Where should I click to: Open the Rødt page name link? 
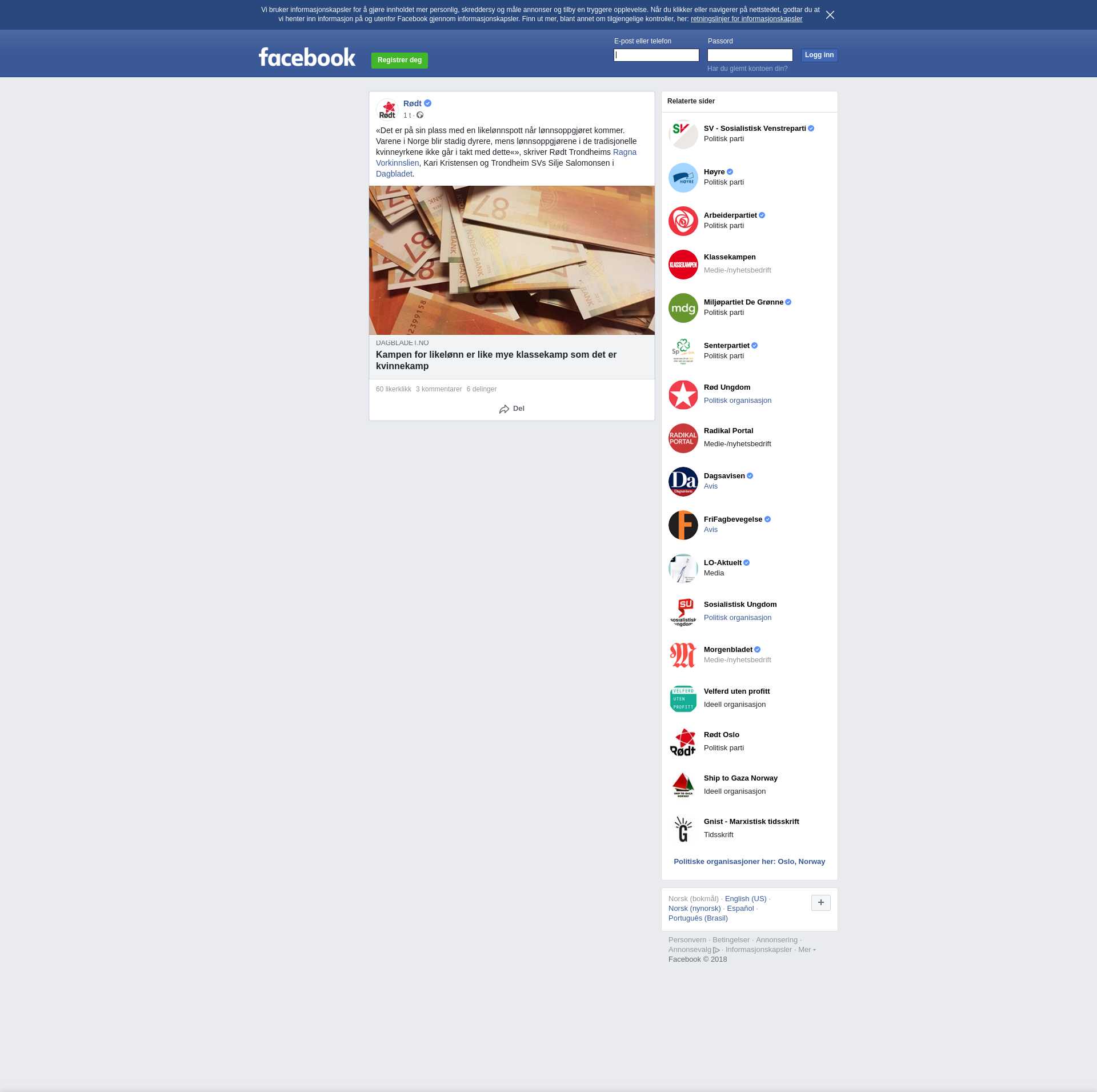coord(413,103)
